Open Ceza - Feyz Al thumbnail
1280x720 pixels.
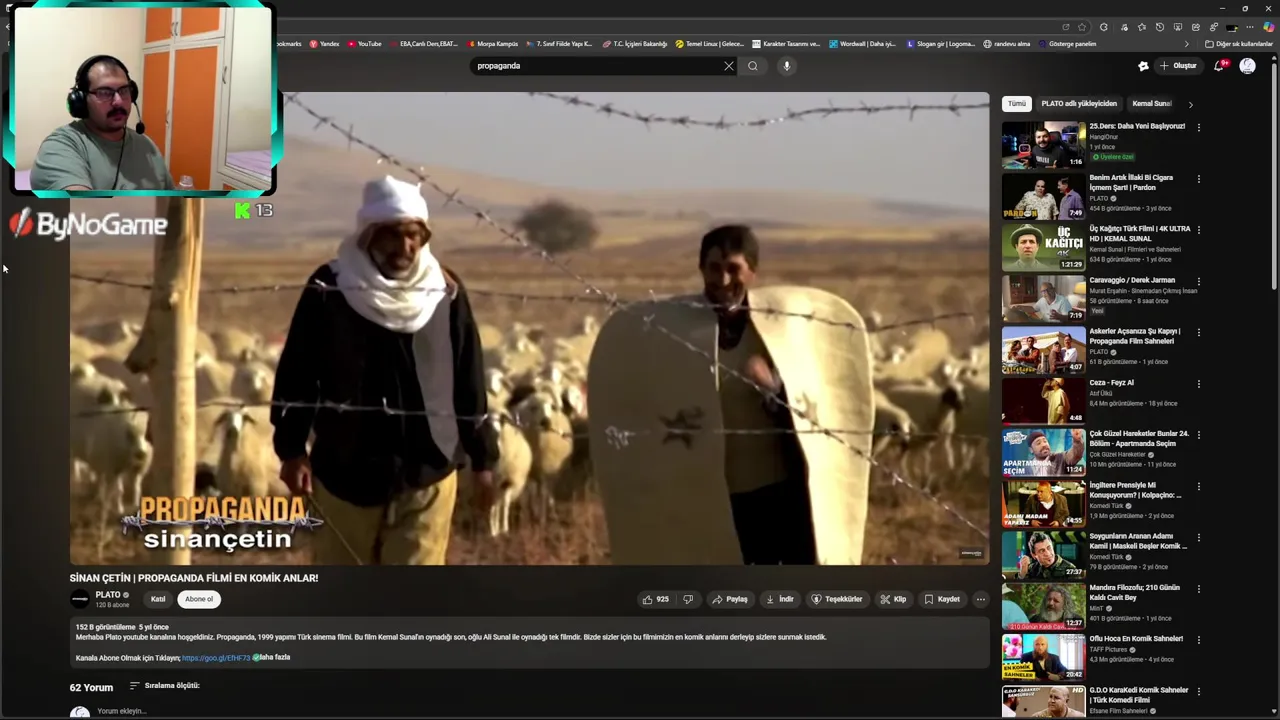click(1043, 401)
